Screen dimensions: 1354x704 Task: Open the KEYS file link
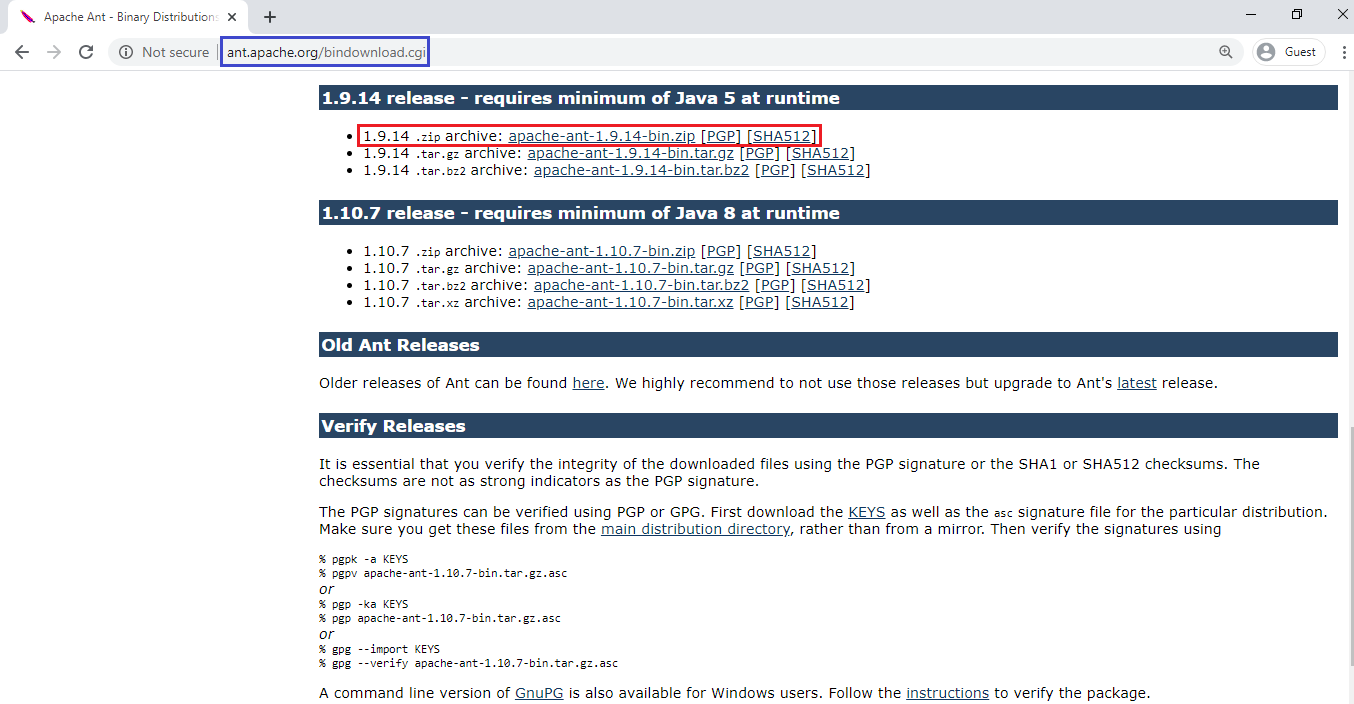pos(867,512)
